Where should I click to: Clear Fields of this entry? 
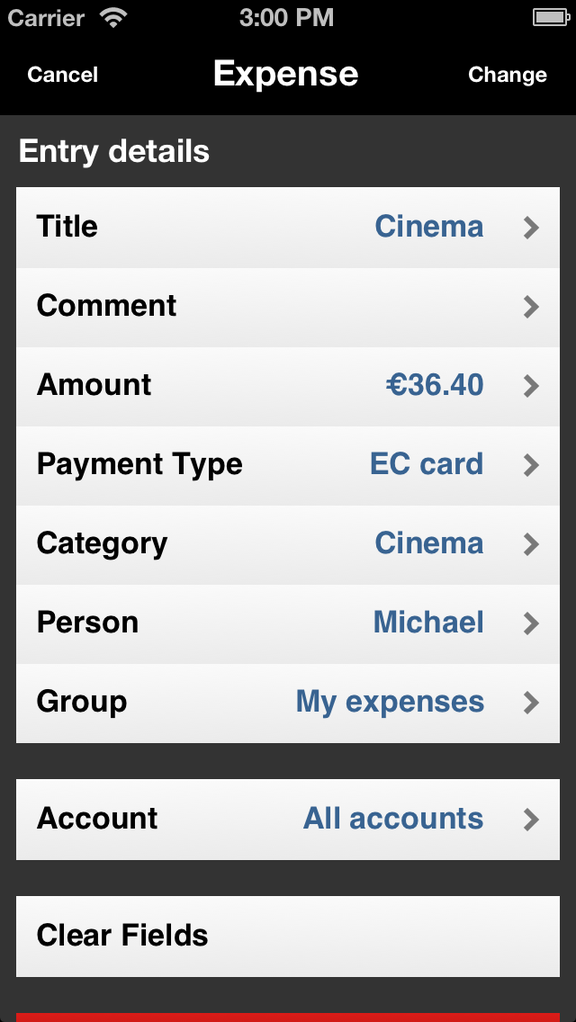point(288,936)
